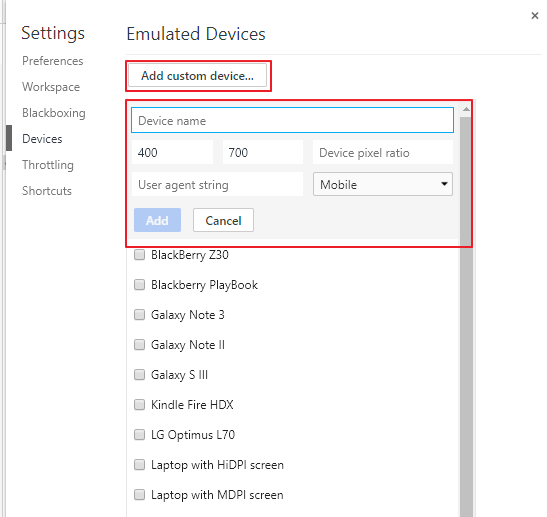Focus the Device name input field

click(292, 120)
